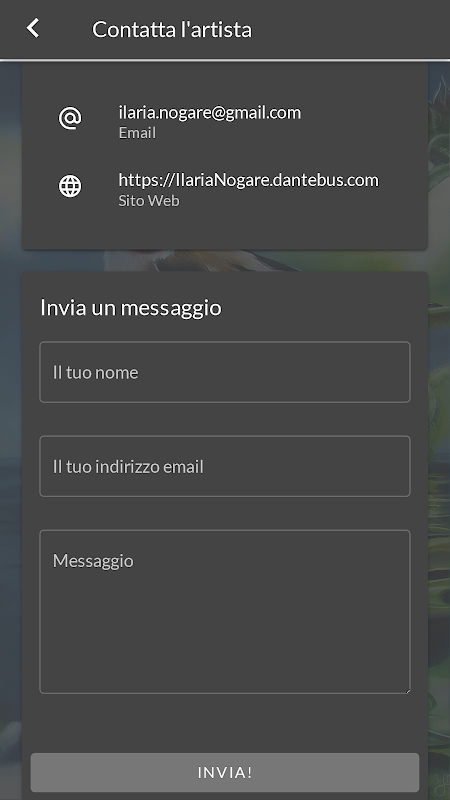This screenshot has height=800, width=450.
Task: Select the "Email" caption under the address
Action: (x=137, y=133)
